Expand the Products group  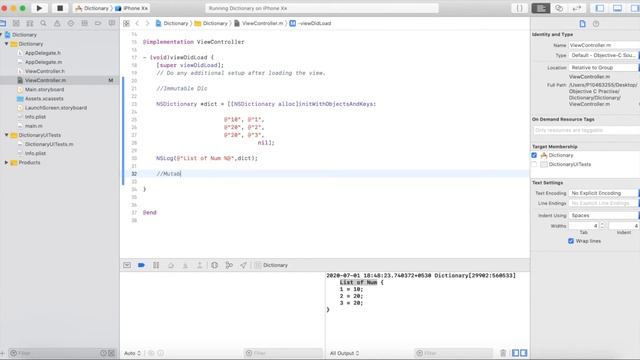[x=7, y=162]
